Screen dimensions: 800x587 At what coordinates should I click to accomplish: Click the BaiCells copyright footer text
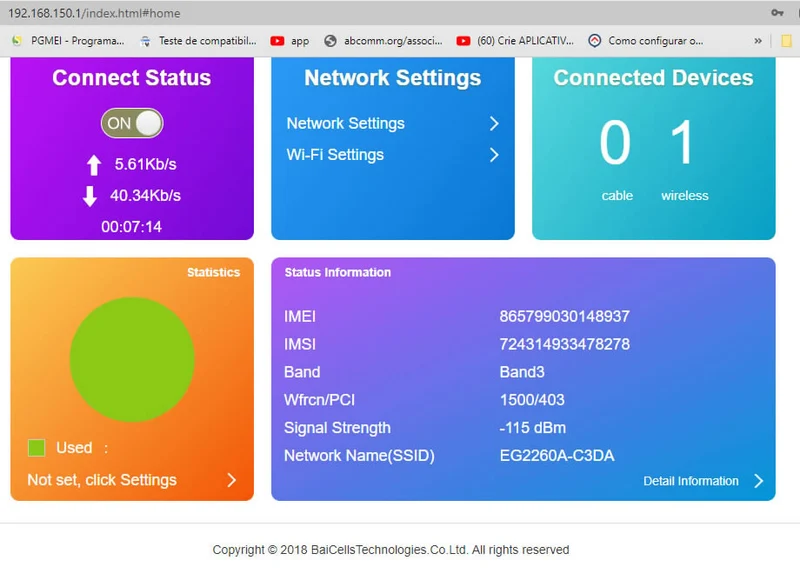click(391, 550)
